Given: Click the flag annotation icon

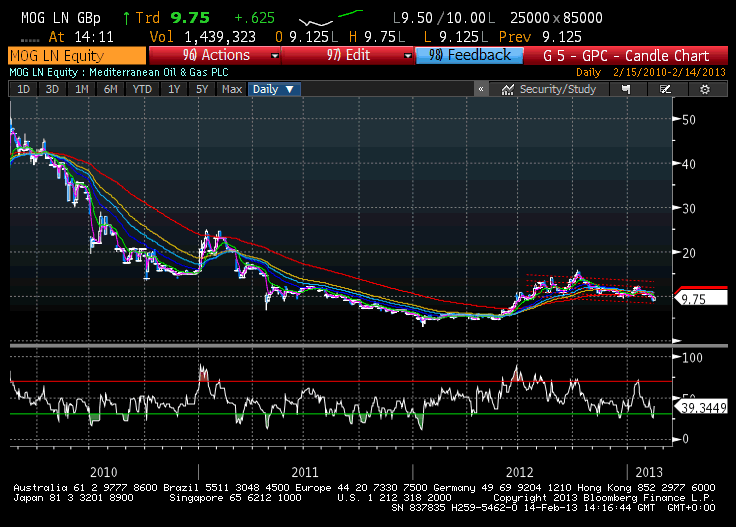Looking at the screenshot, I should coord(626,89).
